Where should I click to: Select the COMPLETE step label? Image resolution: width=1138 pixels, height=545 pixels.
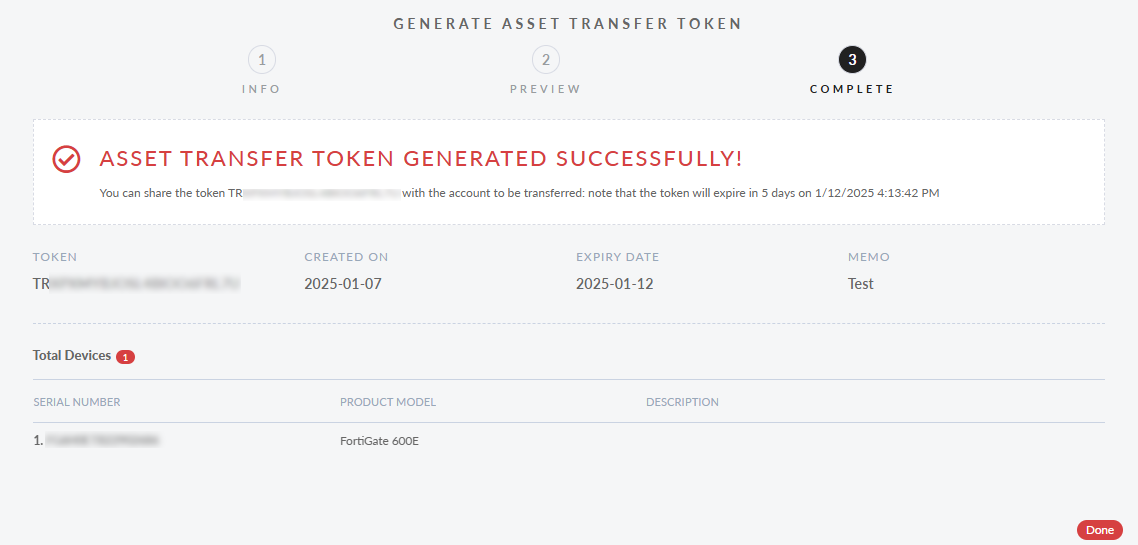coord(852,89)
